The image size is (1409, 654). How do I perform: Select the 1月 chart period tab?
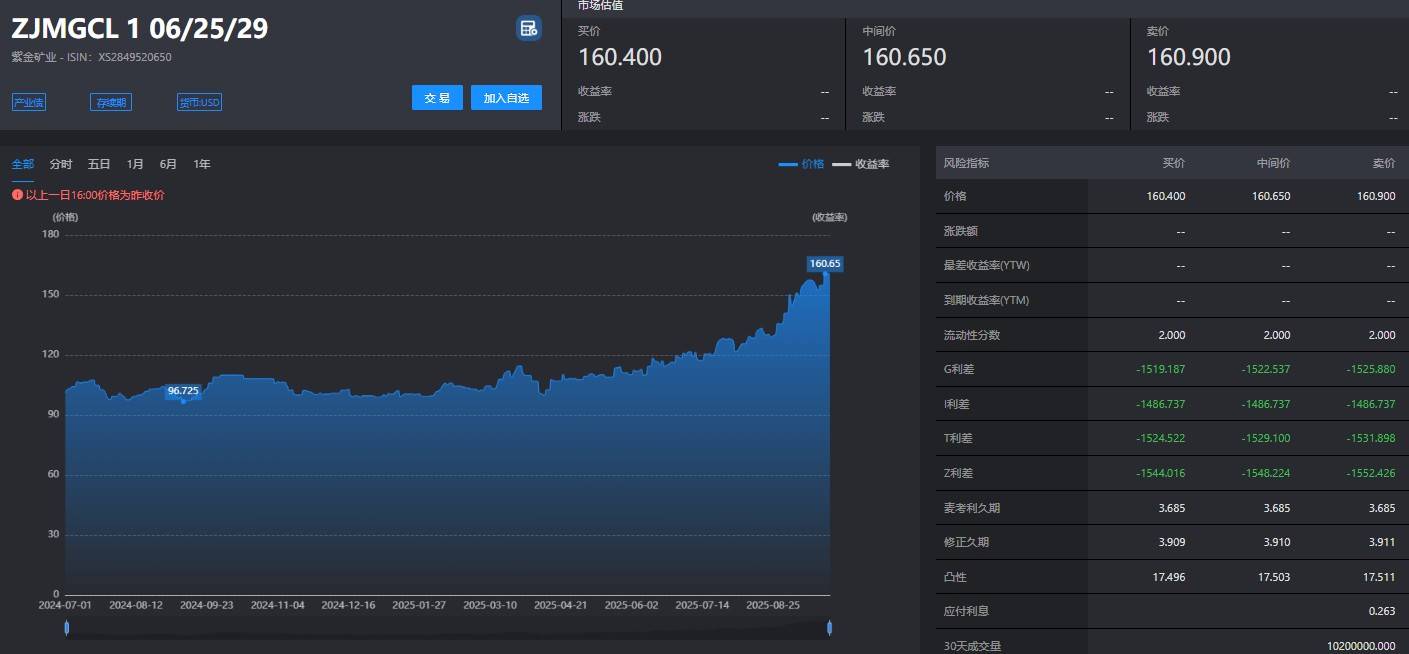point(134,163)
